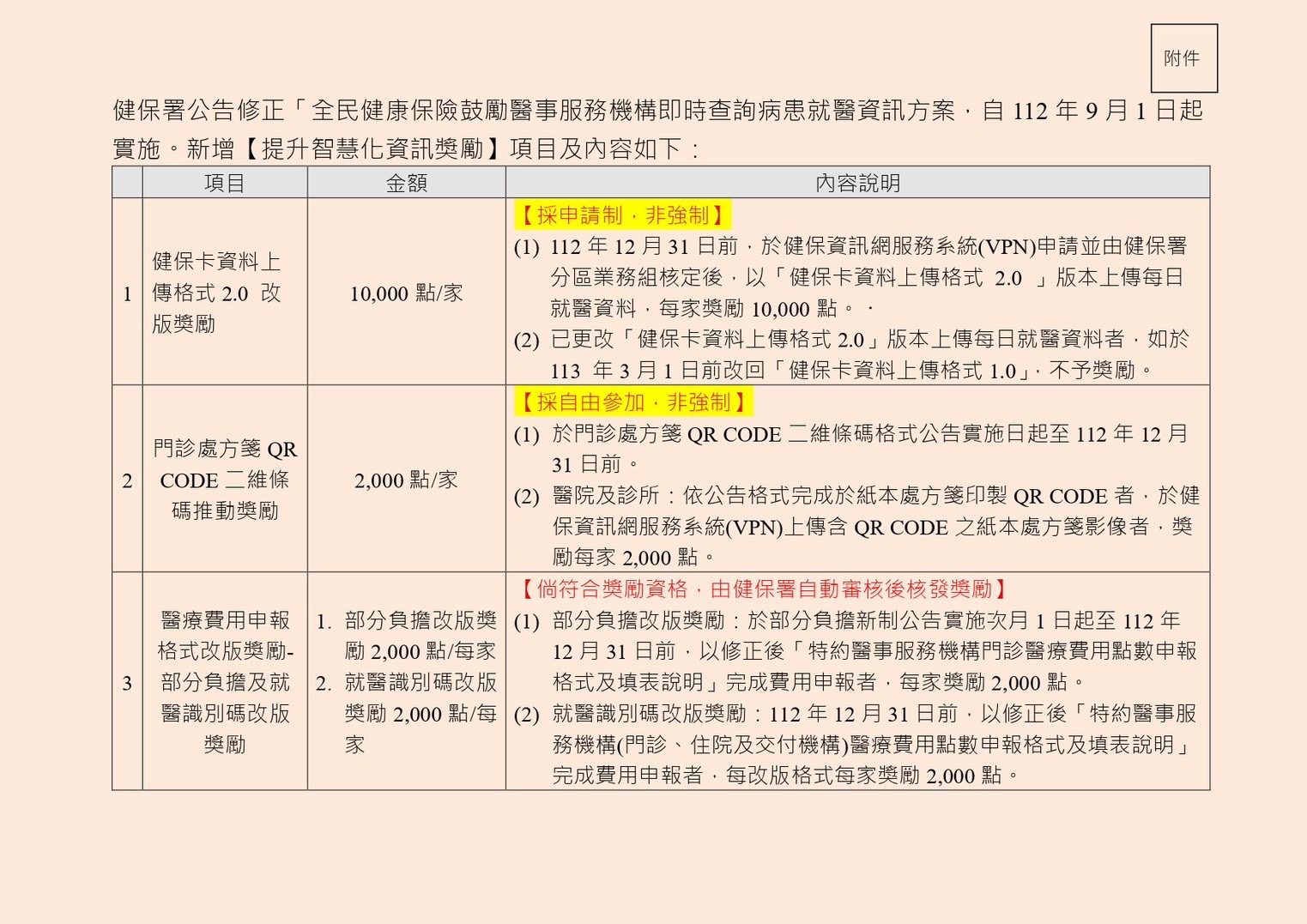The width and height of the screenshot is (1307, 924).
Task: Click the 2,000 點/家 amount cell
Action: 406,480
